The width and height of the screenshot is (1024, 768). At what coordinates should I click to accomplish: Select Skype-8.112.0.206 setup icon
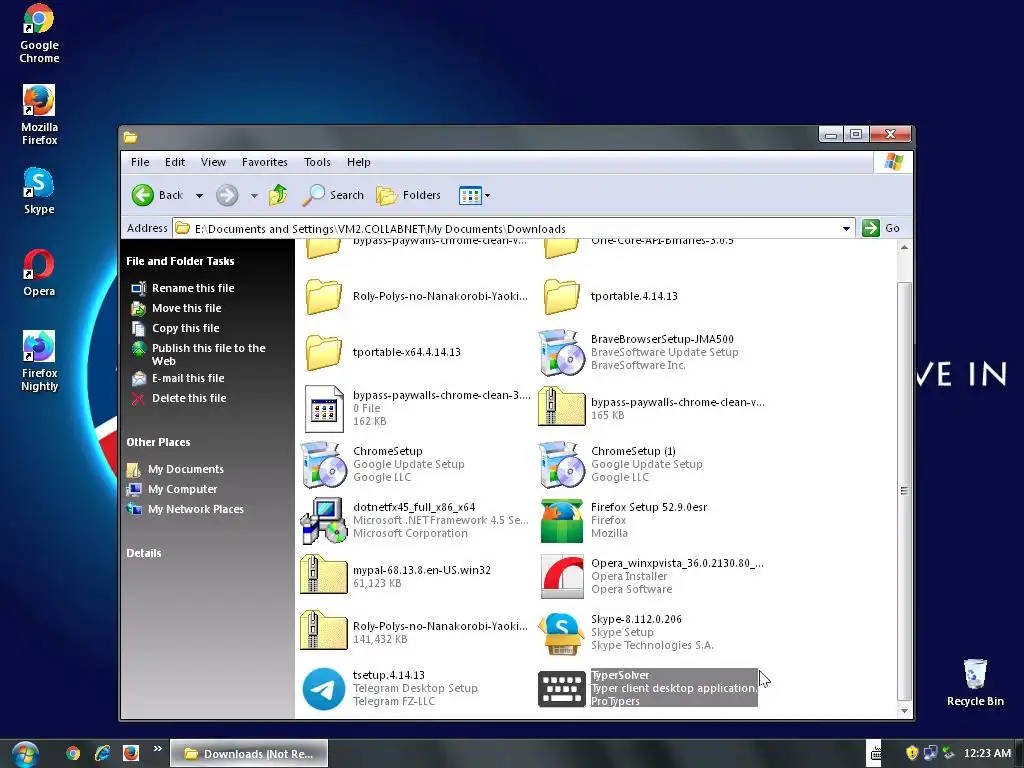(561, 633)
